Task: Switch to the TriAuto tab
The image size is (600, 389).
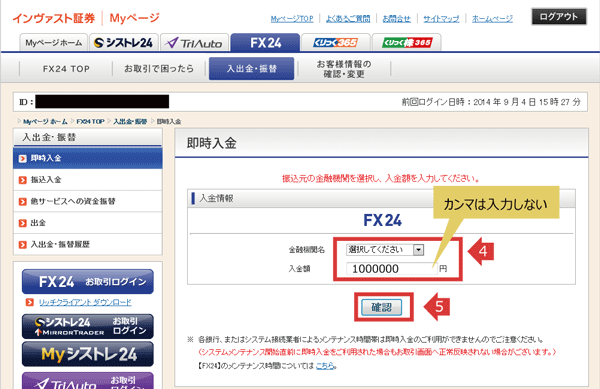Action: coord(194,42)
